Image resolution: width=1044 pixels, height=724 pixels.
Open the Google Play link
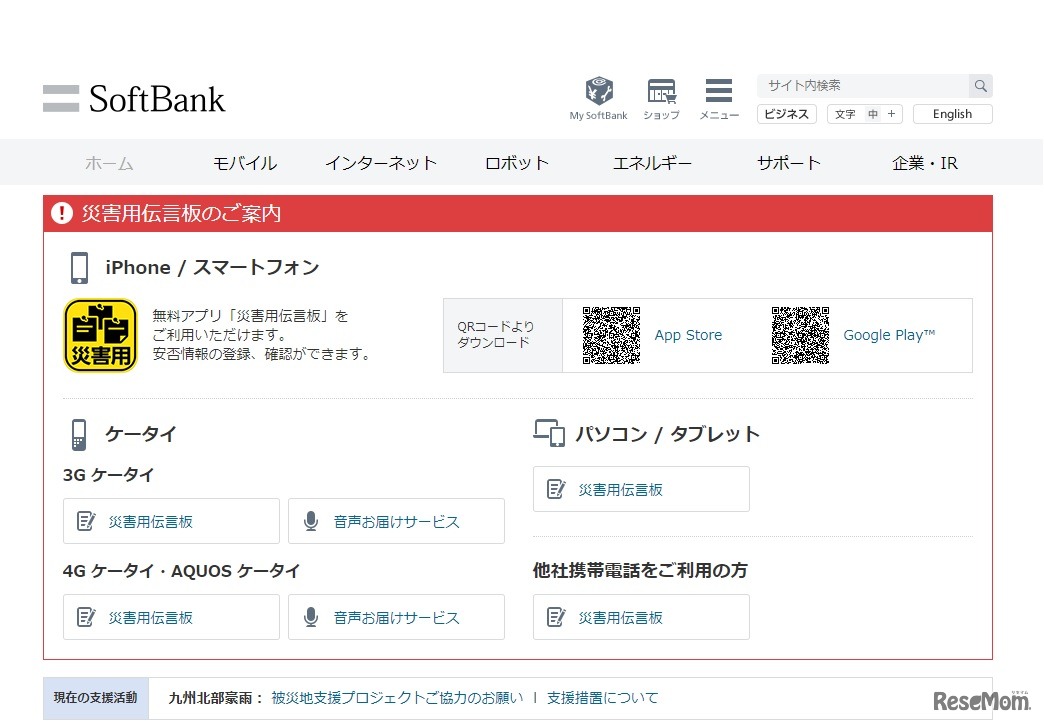click(889, 335)
